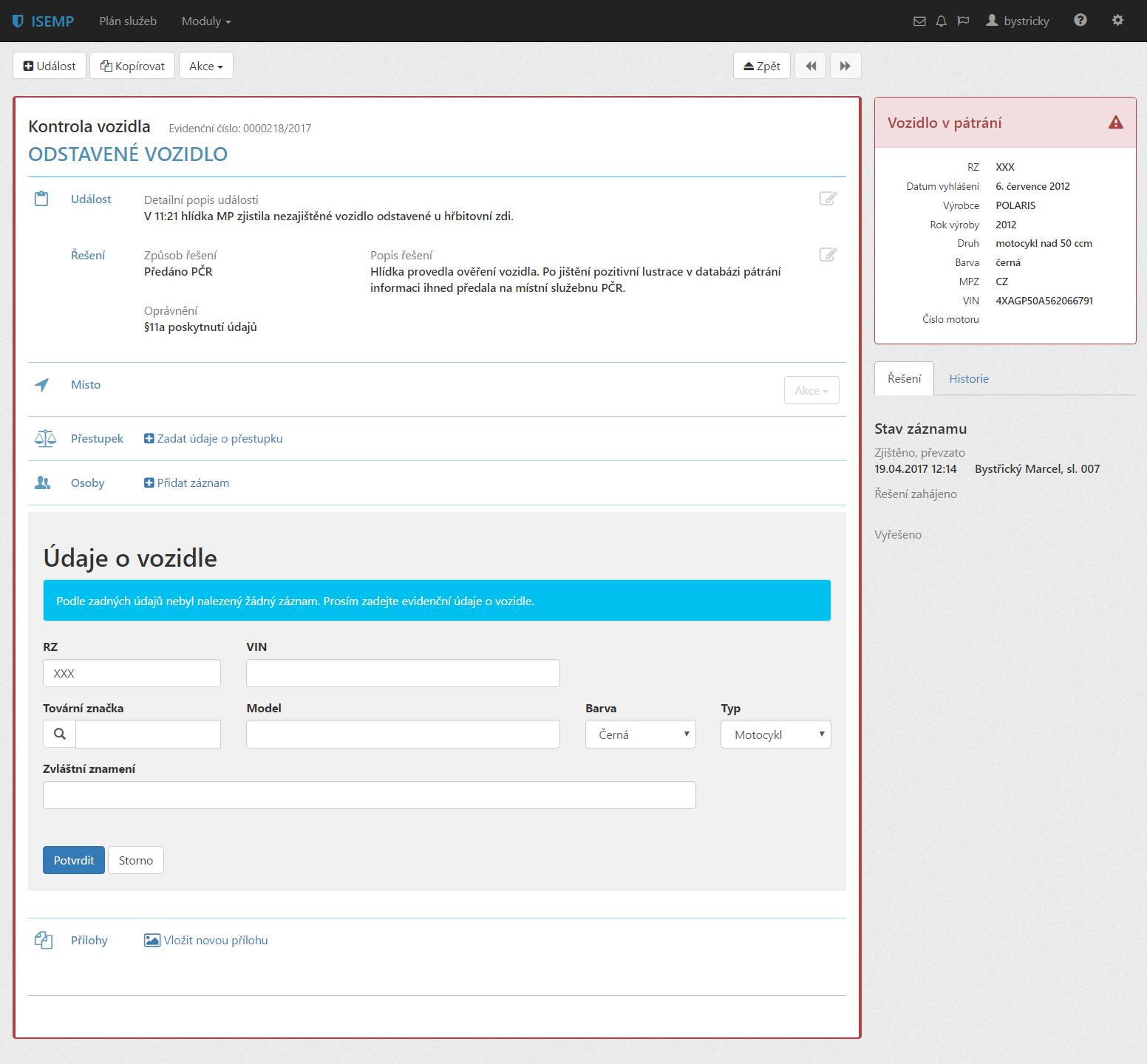Click the Kopírovat button

click(132, 66)
